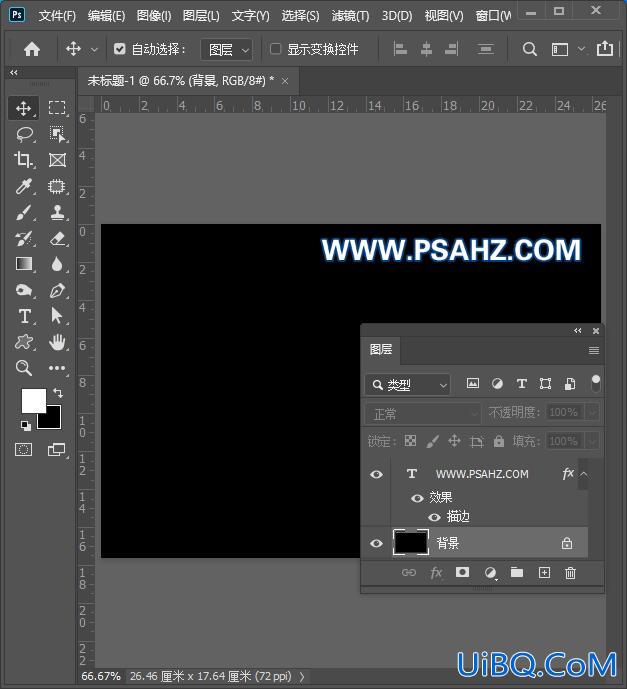Open the 图像(I) menu
The image size is (627, 689).
[x=154, y=16]
